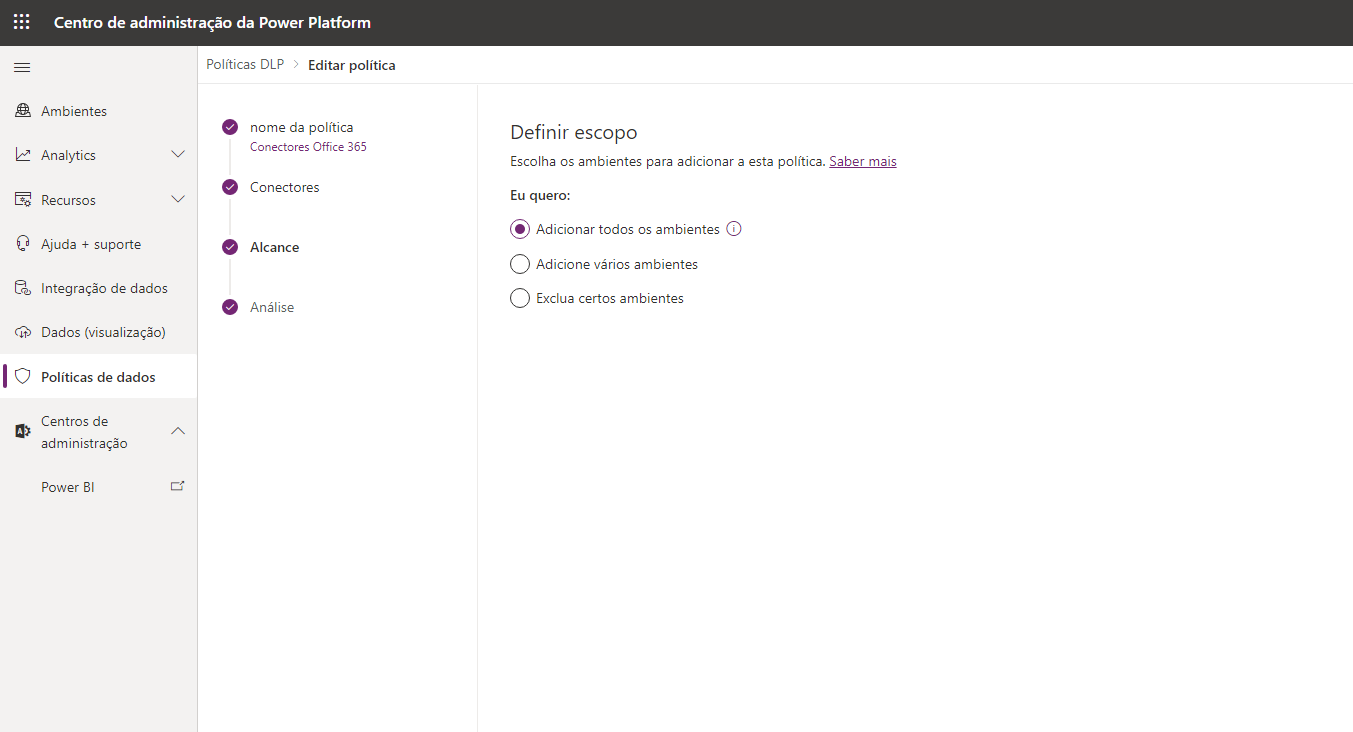This screenshot has width=1353, height=732.
Task: Click the Análise step checkmark icon
Action: [230, 307]
